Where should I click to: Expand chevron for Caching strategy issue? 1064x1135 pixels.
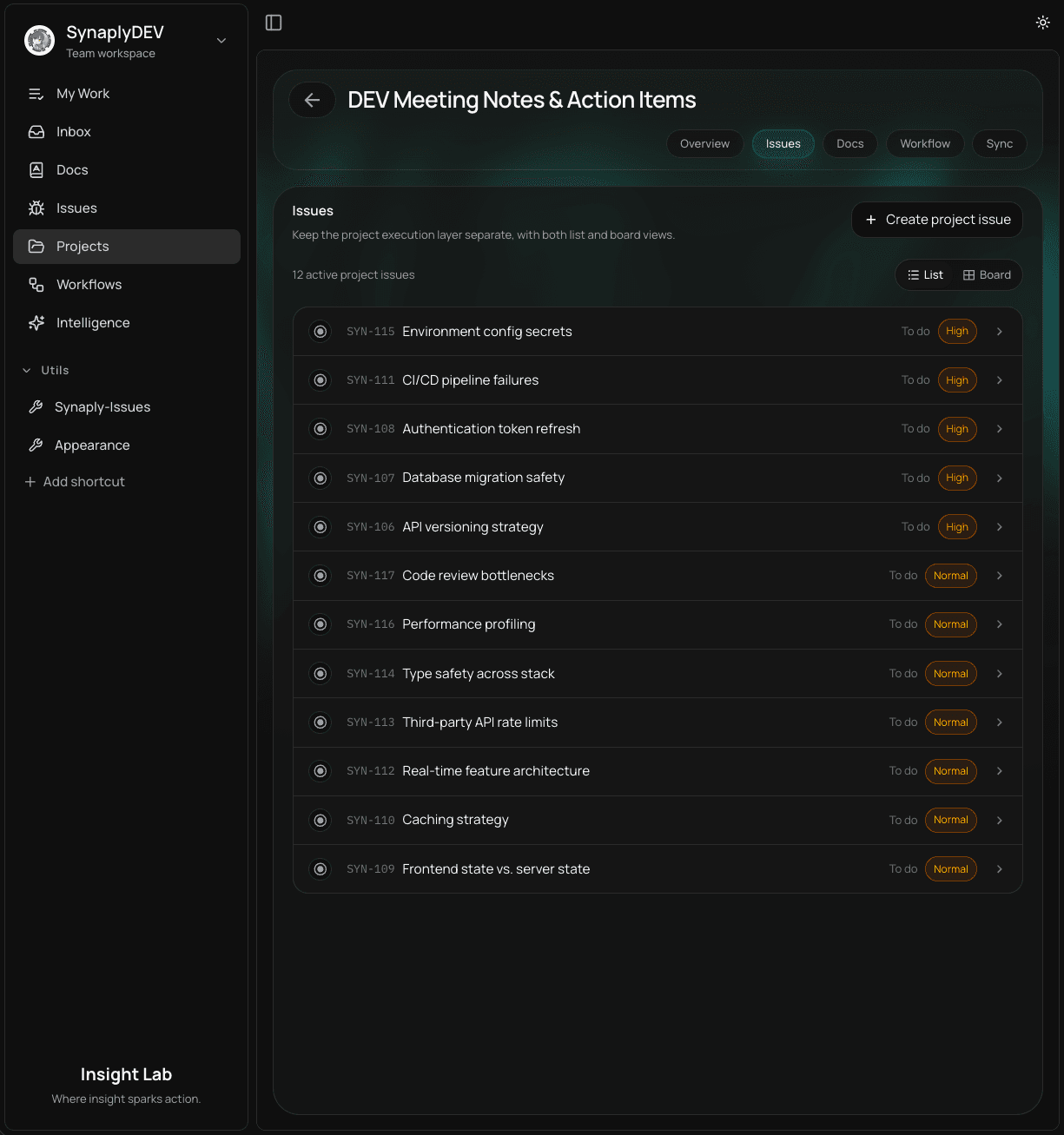tap(1000, 821)
